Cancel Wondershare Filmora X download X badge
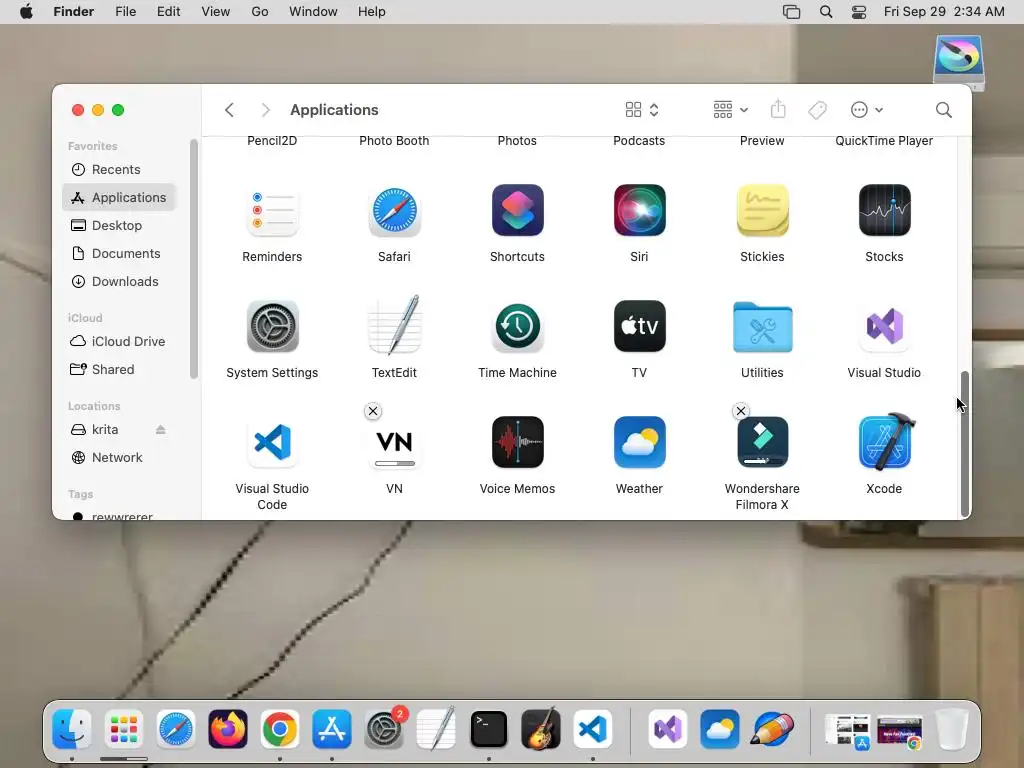 741,411
